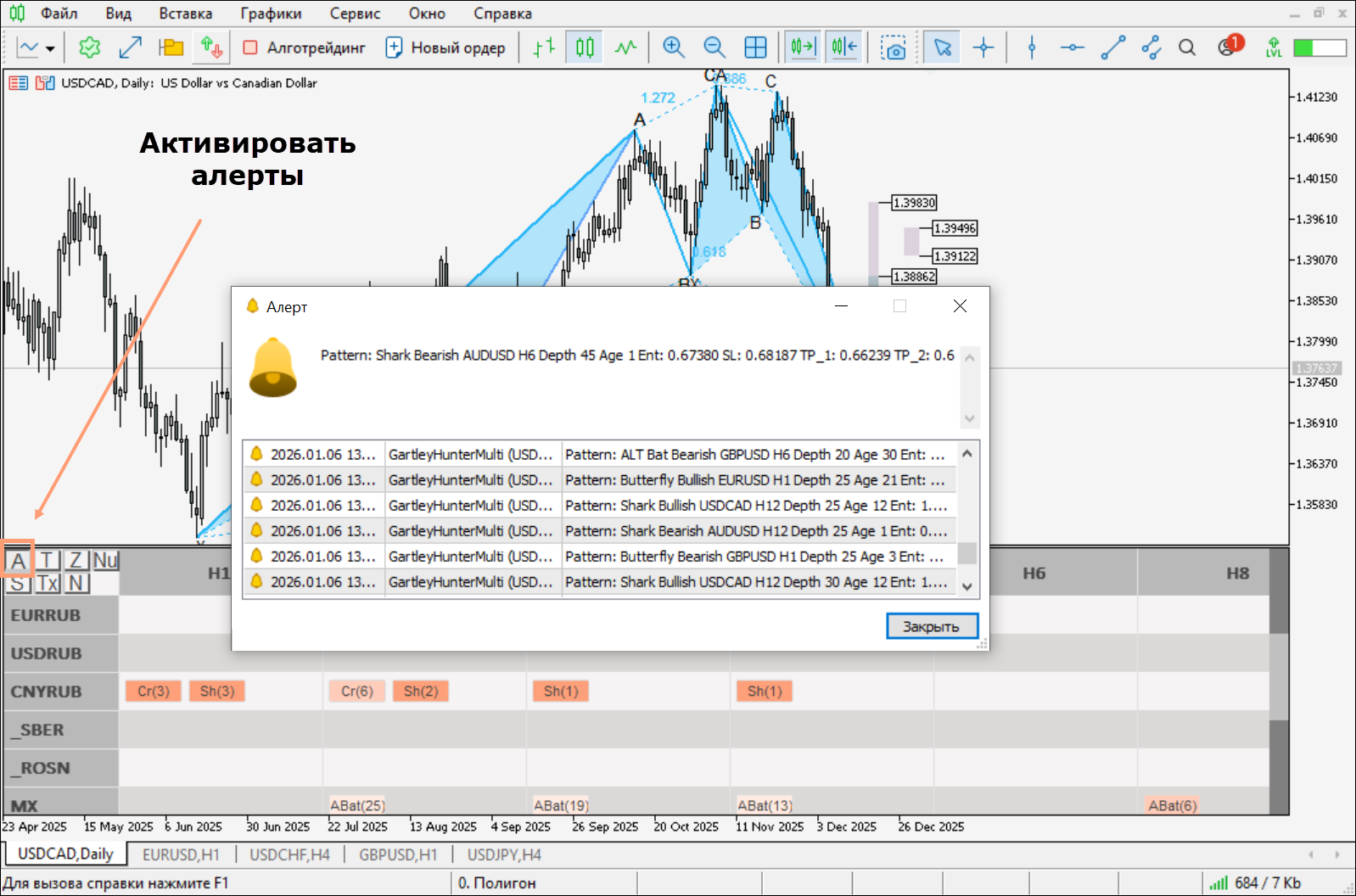Select the vertical line drawing tool
The width and height of the screenshot is (1356, 896).
coord(1032,48)
